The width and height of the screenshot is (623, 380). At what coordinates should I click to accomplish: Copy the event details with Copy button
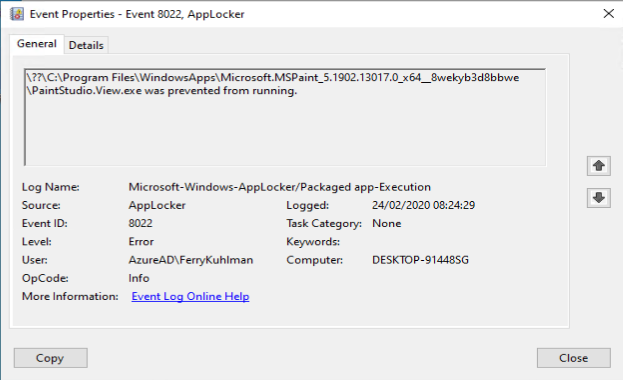point(50,358)
